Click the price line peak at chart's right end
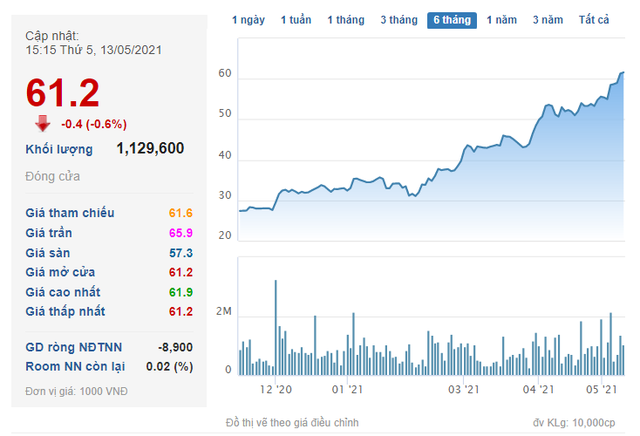 (x=622, y=73)
